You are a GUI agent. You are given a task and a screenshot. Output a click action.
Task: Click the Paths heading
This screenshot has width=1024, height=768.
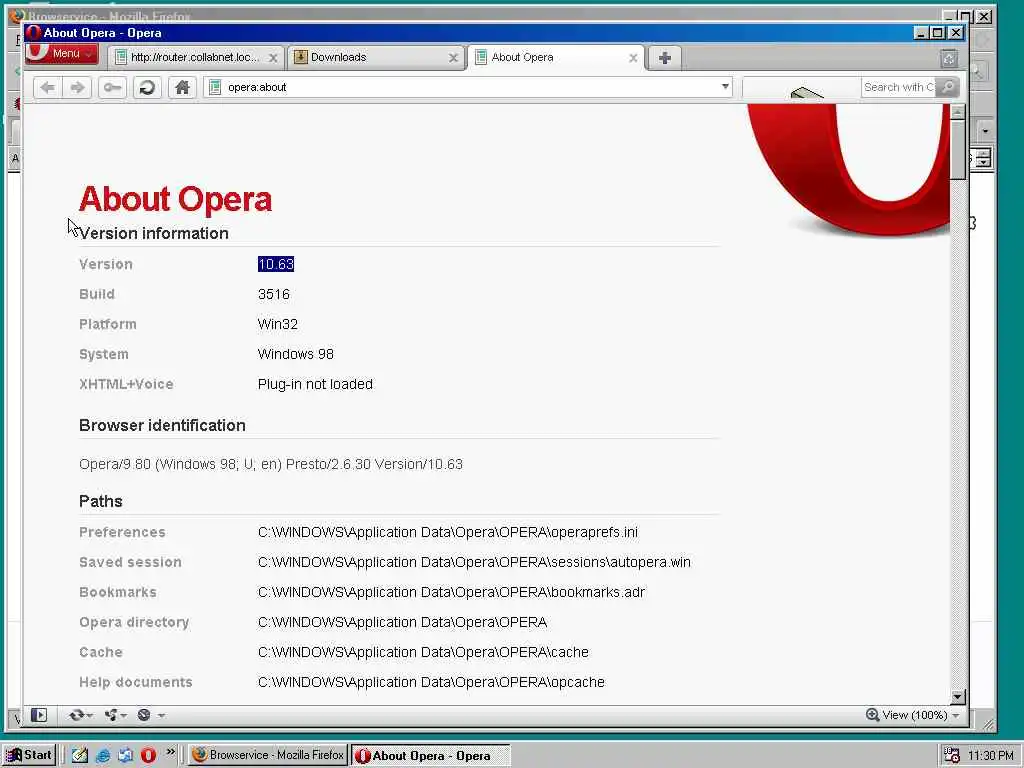pyautogui.click(x=101, y=501)
